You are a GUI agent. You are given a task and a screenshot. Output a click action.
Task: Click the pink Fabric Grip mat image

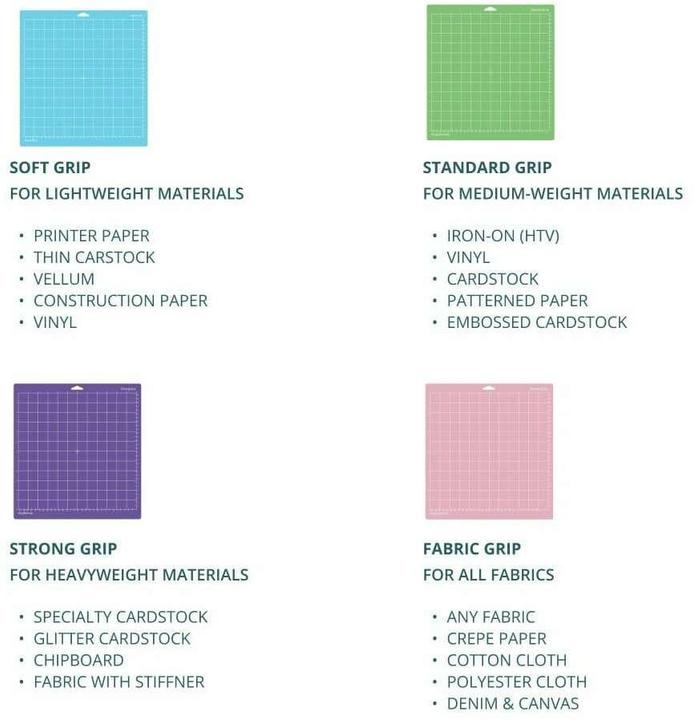pos(488,451)
